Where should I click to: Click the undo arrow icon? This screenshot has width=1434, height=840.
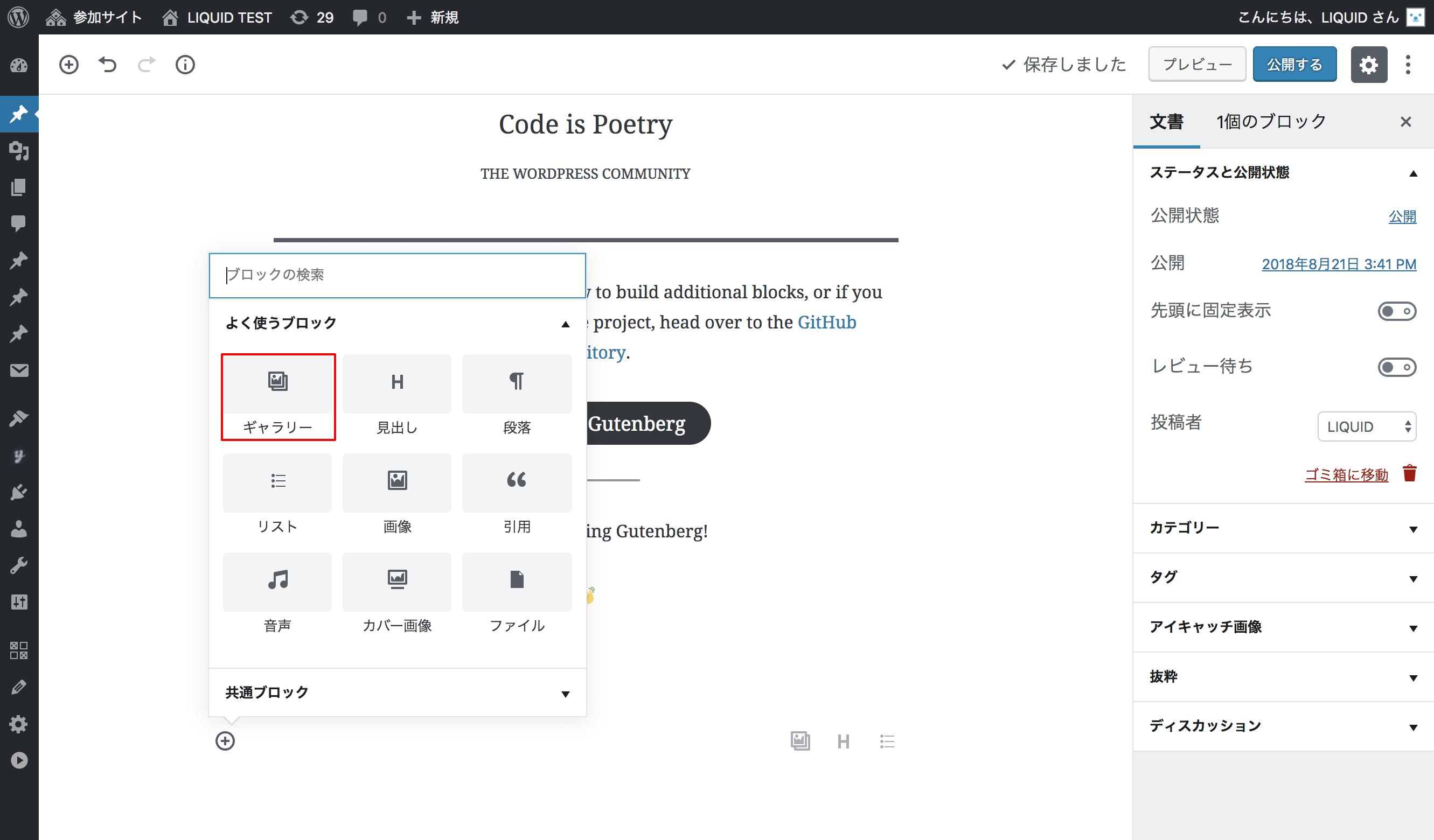tap(107, 64)
